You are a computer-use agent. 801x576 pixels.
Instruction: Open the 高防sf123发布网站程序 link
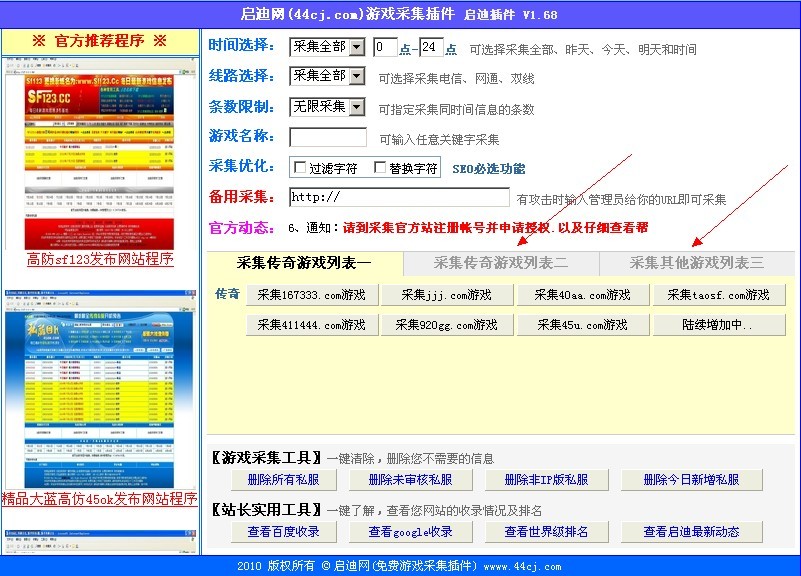(x=100, y=258)
